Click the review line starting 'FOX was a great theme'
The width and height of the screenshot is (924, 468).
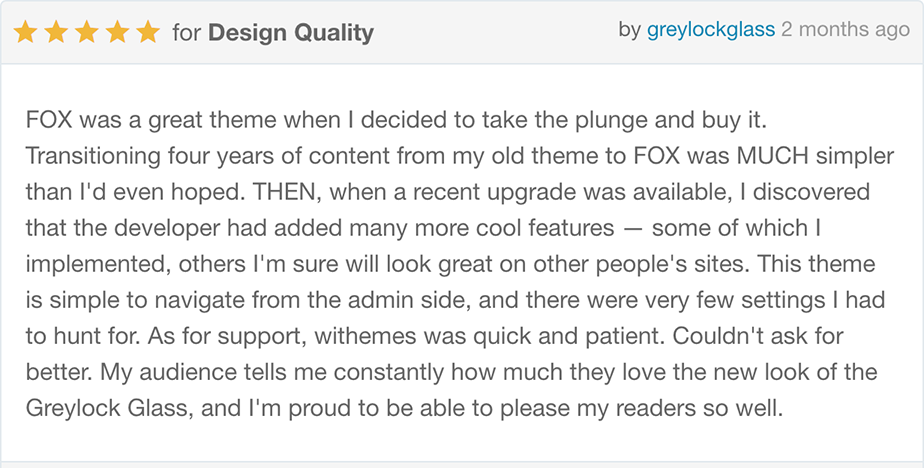pyautogui.click(x=396, y=120)
